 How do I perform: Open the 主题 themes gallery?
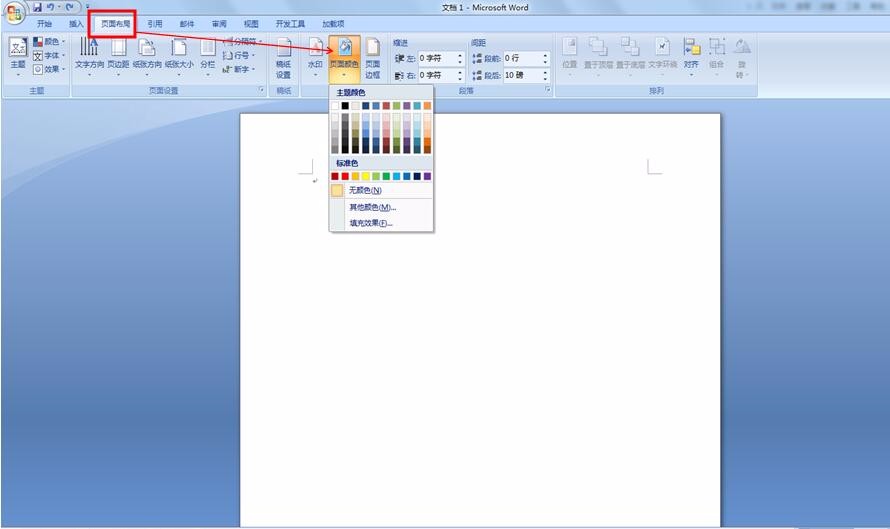[x=18, y=56]
